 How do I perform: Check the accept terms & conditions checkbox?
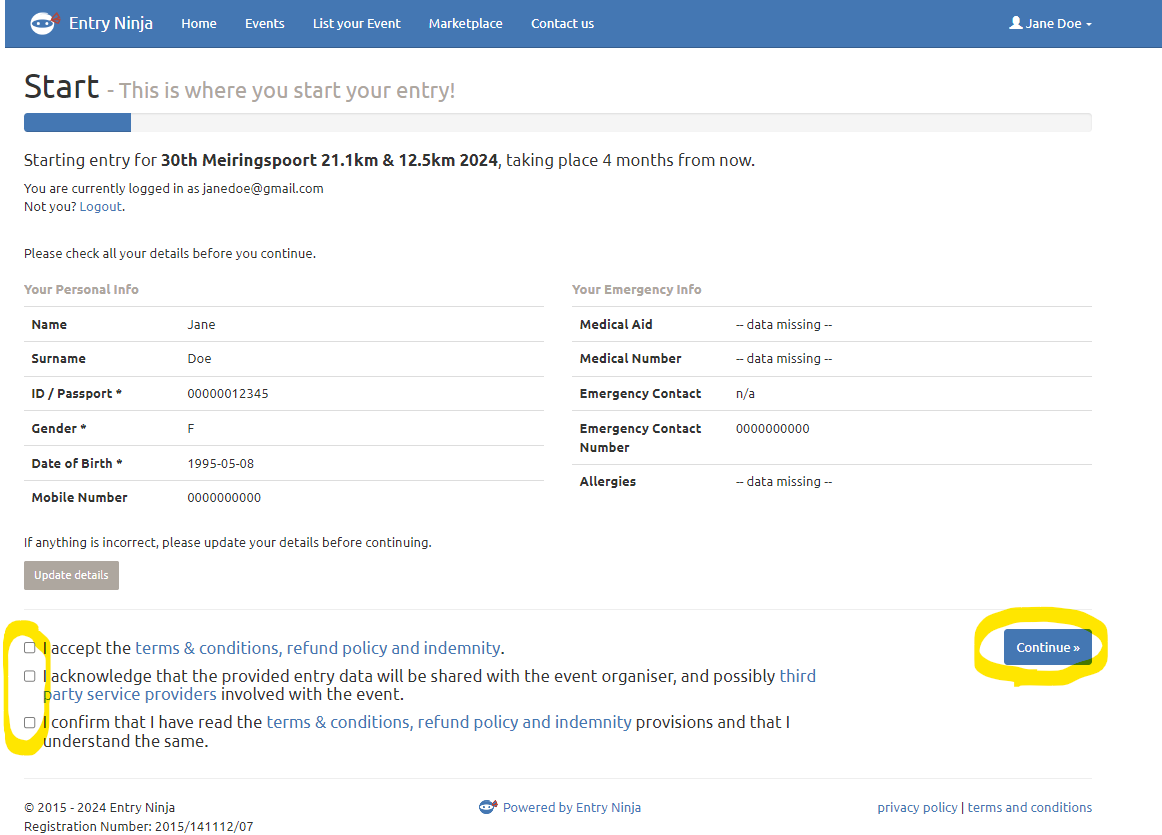[x=30, y=648]
